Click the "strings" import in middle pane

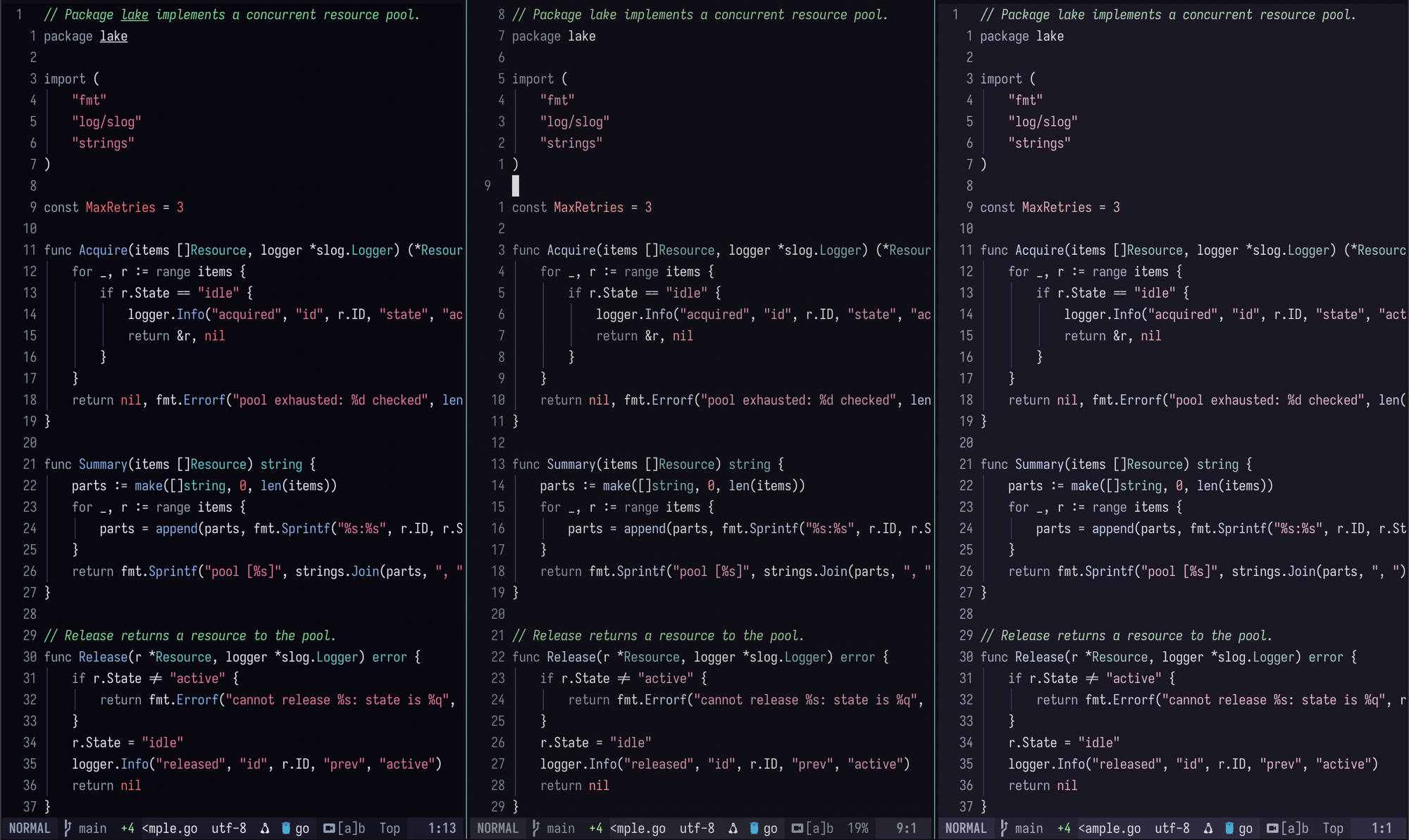tap(571, 143)
